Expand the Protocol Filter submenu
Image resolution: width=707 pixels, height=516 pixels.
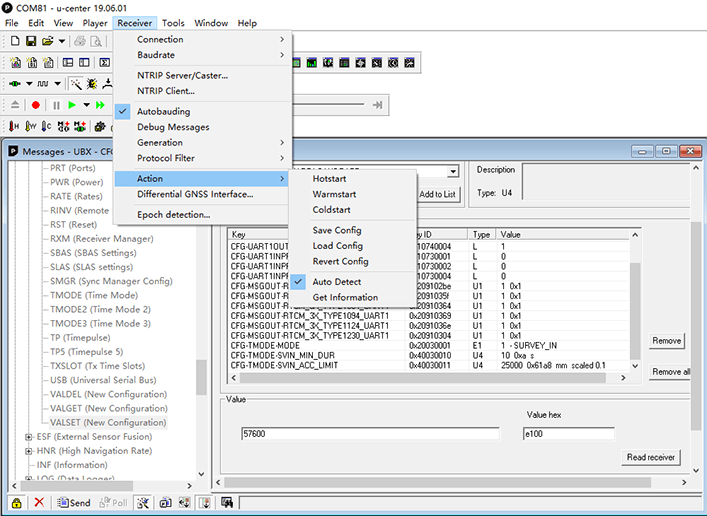click(x=201, y=158)
